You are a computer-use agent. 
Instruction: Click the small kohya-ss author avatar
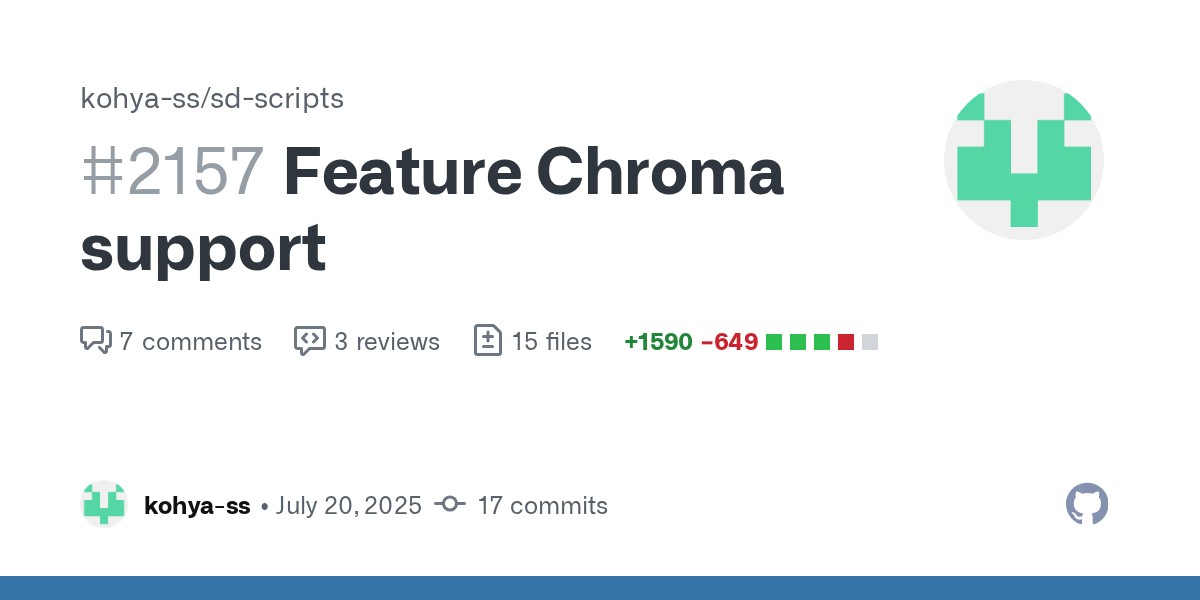click(104, 504)
